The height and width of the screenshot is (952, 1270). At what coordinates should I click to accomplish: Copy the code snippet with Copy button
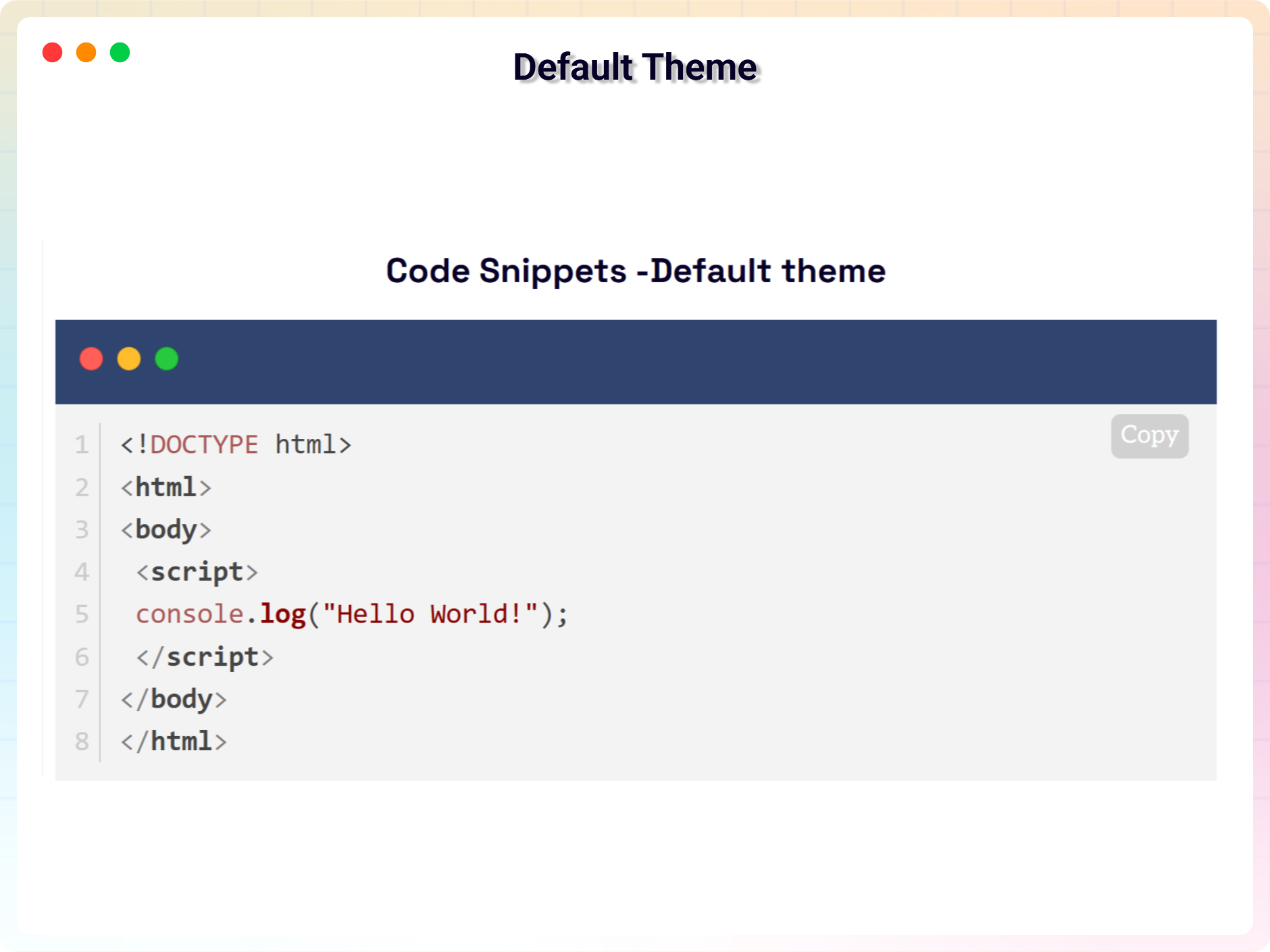(1149, 435)
